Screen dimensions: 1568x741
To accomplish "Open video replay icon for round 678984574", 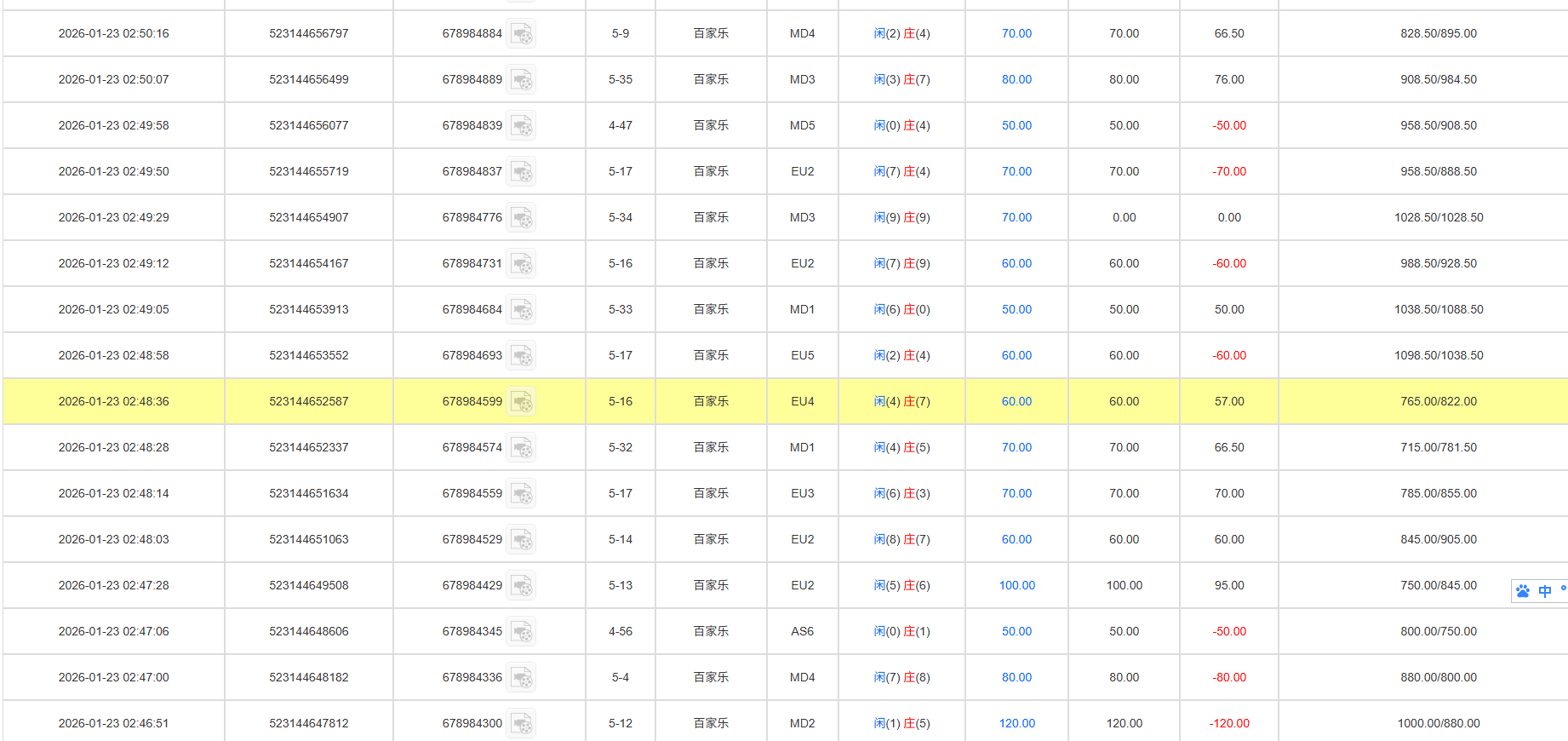I will [521, 448].
